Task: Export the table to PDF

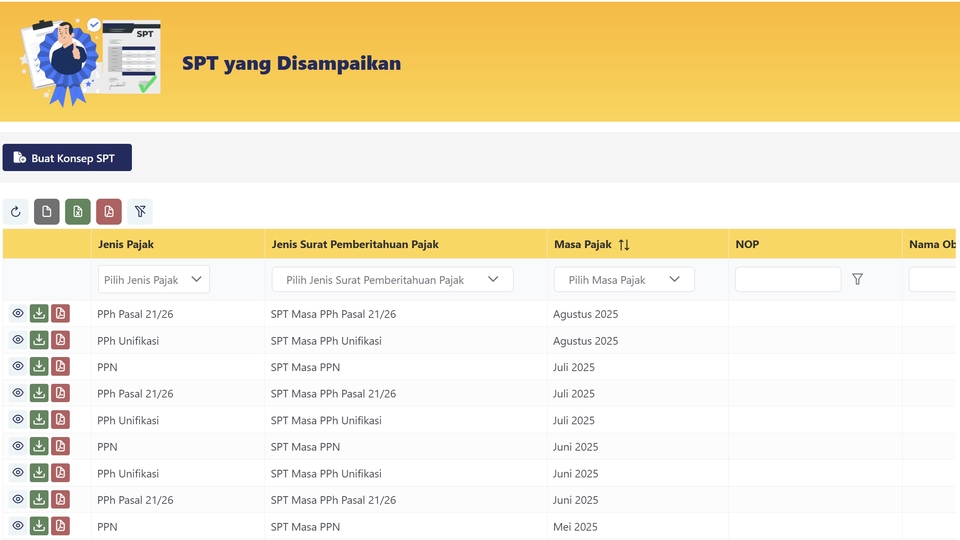Action: coord(109,212)
